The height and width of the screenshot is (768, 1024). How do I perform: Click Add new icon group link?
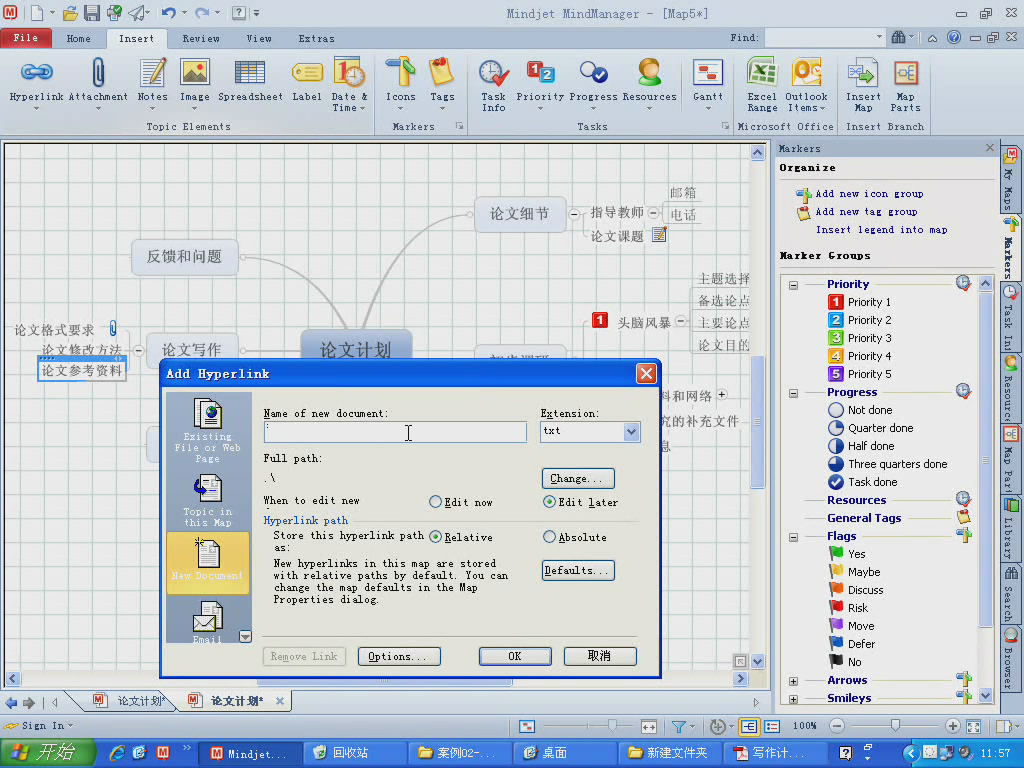869,194
